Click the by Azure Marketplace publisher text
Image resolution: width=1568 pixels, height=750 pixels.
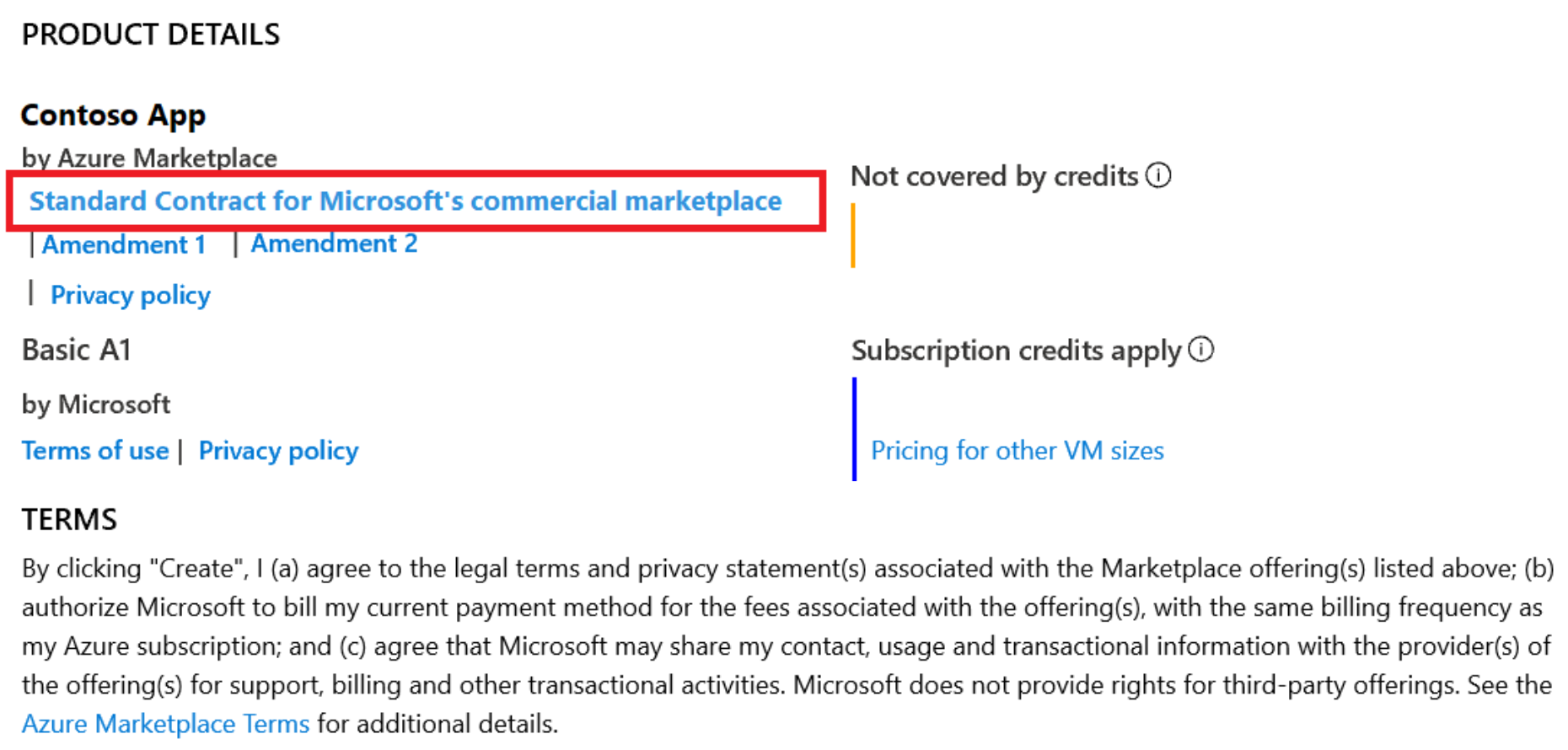click(149, 158)
